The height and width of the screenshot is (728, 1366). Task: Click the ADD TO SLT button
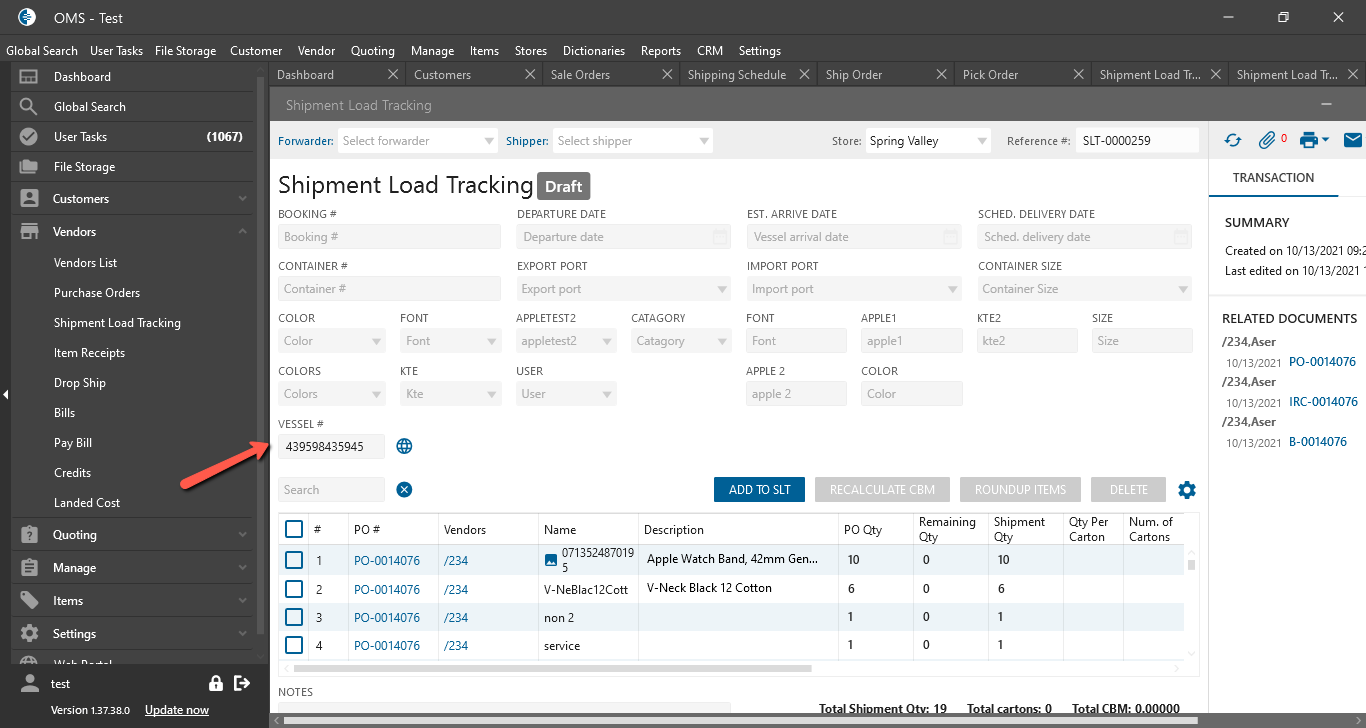pos(759,490)
